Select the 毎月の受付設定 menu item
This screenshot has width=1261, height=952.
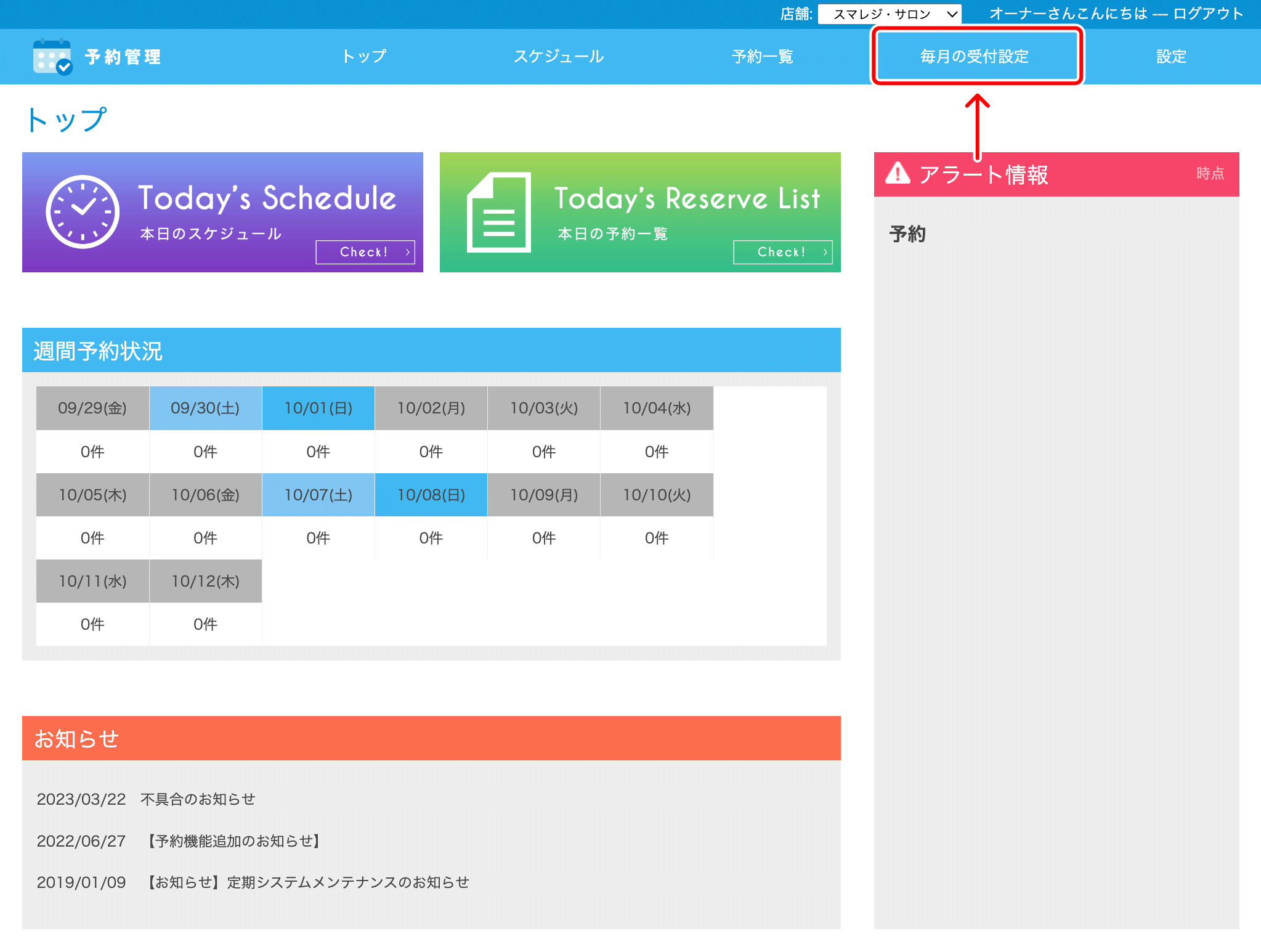pyautogui.click(x=975, y=57)
